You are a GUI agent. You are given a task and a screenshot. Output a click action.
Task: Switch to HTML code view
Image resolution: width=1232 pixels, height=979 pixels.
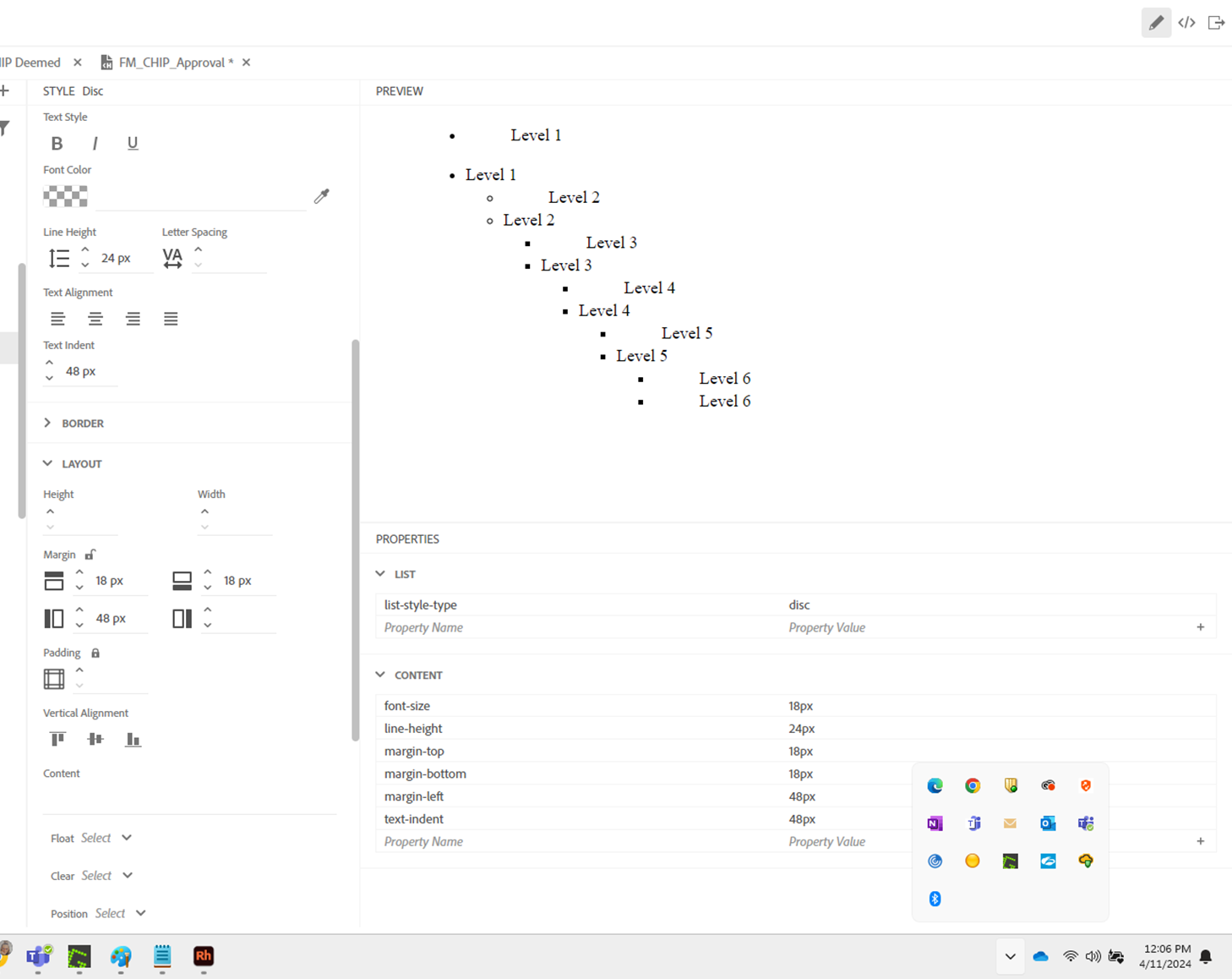pyautogui.click(x=1186, y=23)
